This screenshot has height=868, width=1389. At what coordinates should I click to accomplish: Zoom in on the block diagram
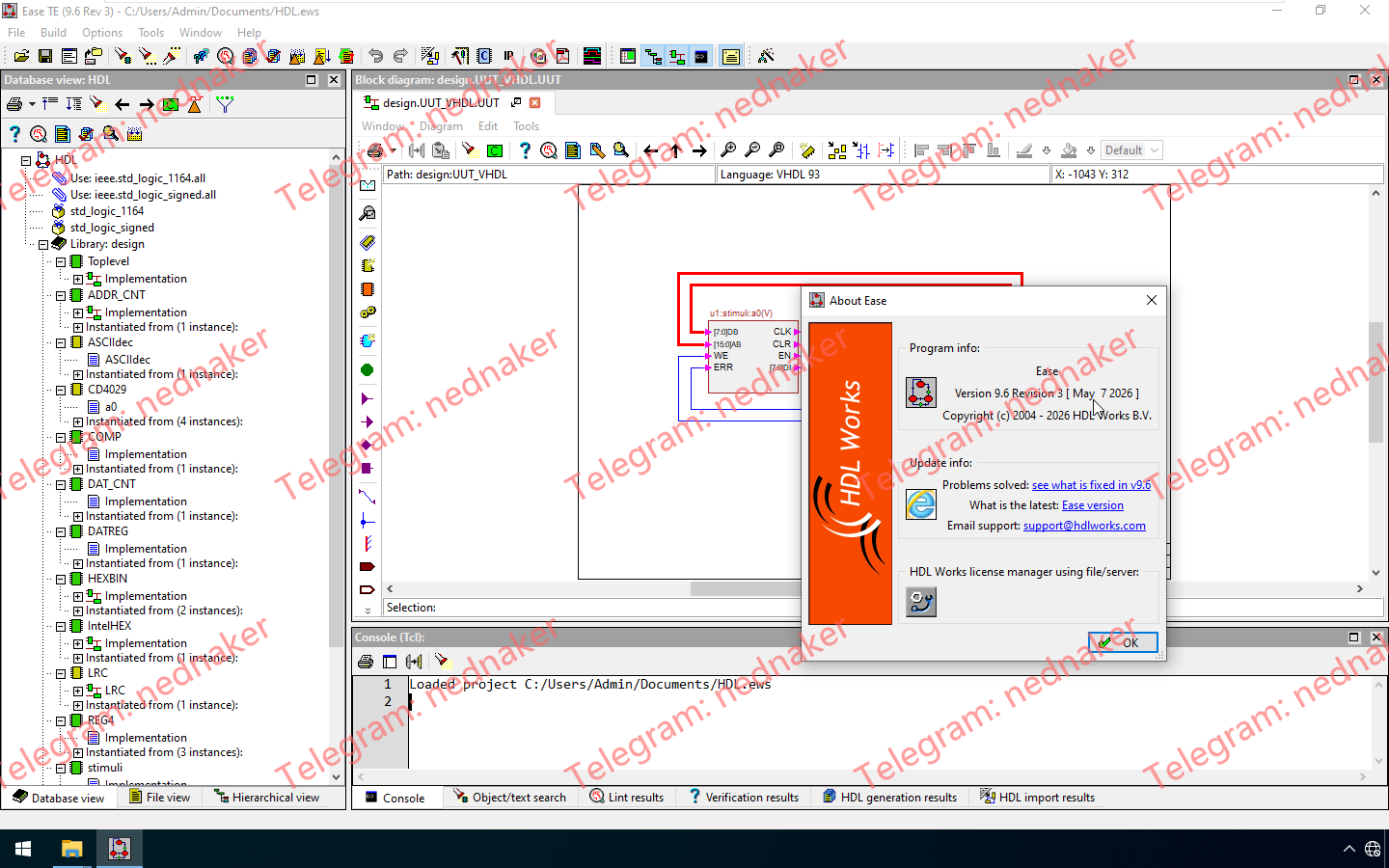[x=728, y=150]
